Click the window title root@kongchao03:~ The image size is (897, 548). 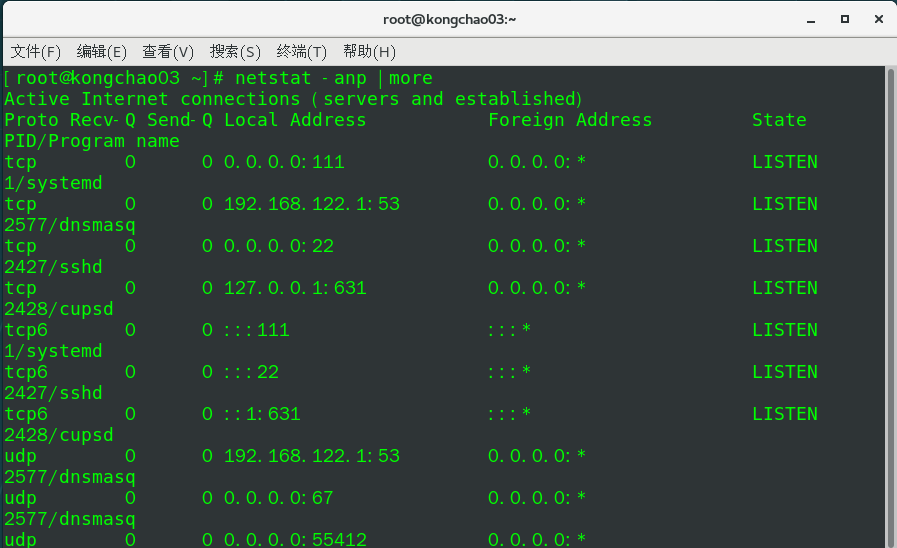click(450, 19)
